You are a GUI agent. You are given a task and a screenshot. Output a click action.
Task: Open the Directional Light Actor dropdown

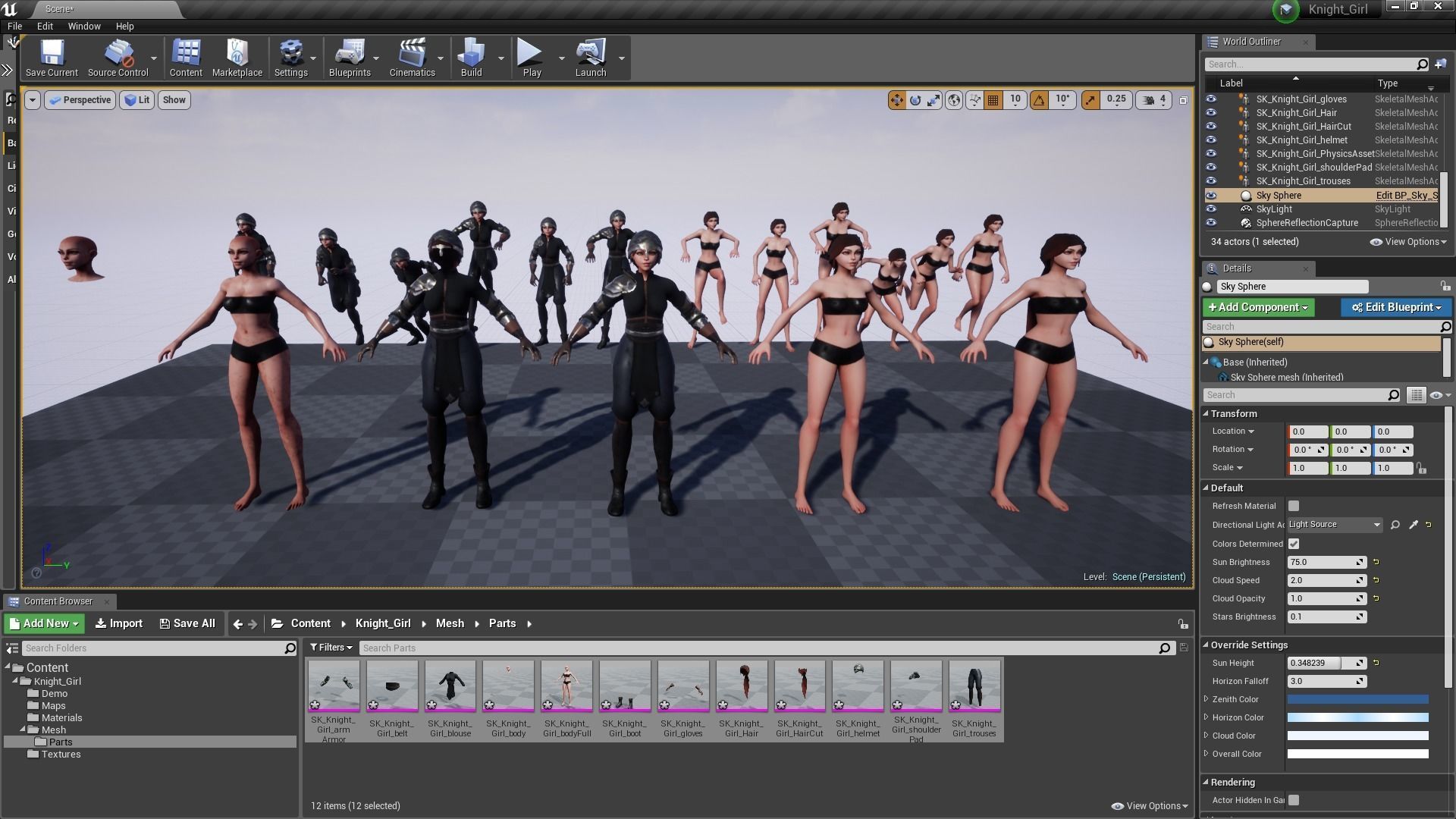click(1335, 525)
